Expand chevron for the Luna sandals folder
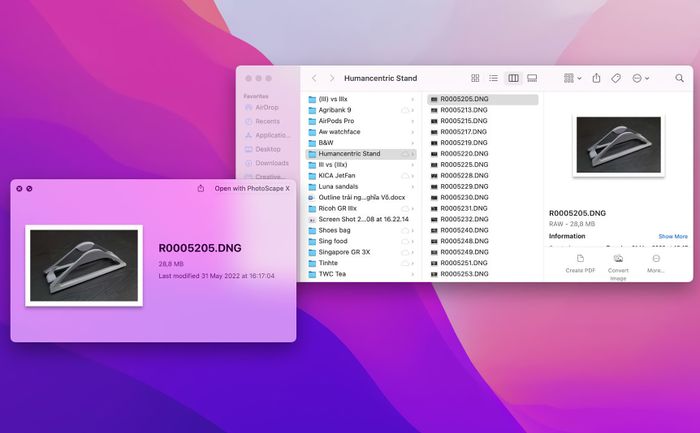Screen dimensions: 700x433 click(x=412, y=187)
